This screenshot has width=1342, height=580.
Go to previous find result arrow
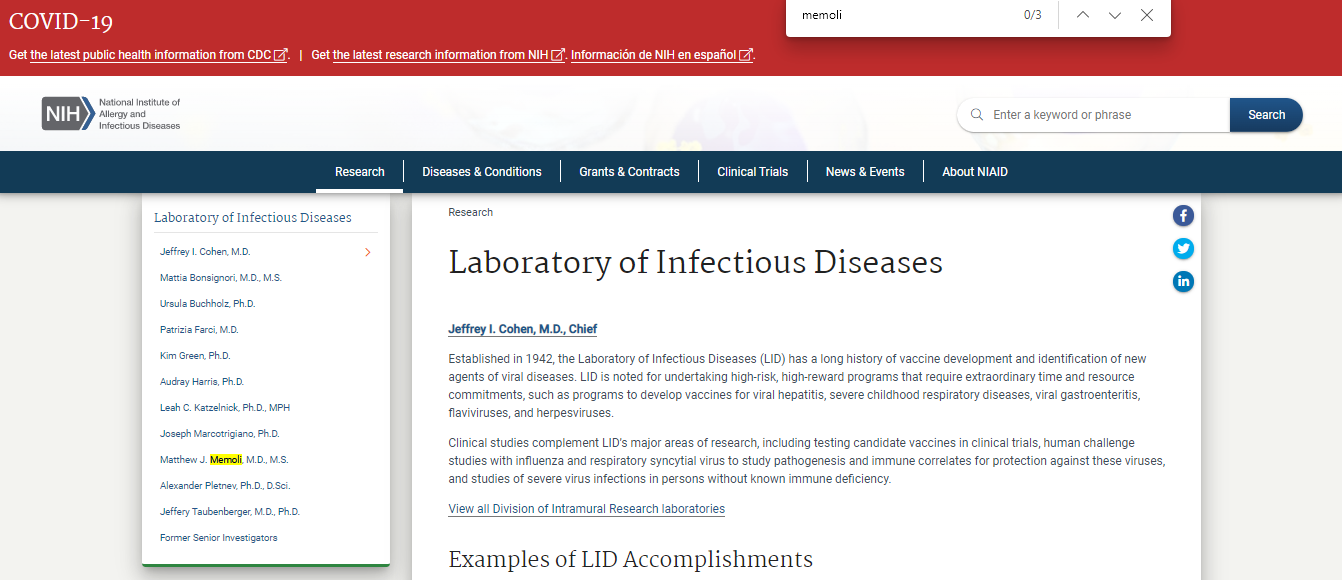(x=1083, y=15)
